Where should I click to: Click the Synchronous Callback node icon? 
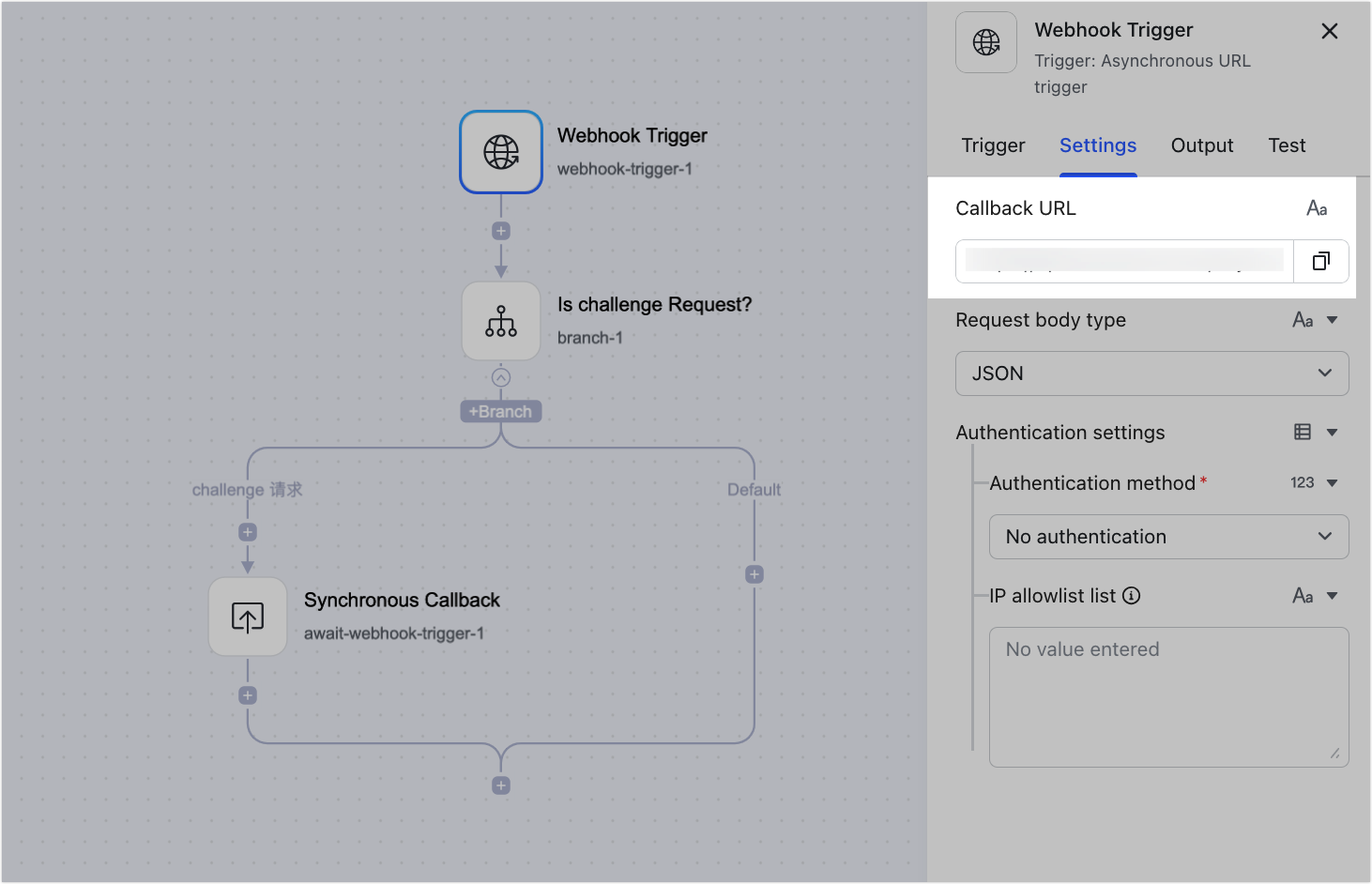(247, 617)
